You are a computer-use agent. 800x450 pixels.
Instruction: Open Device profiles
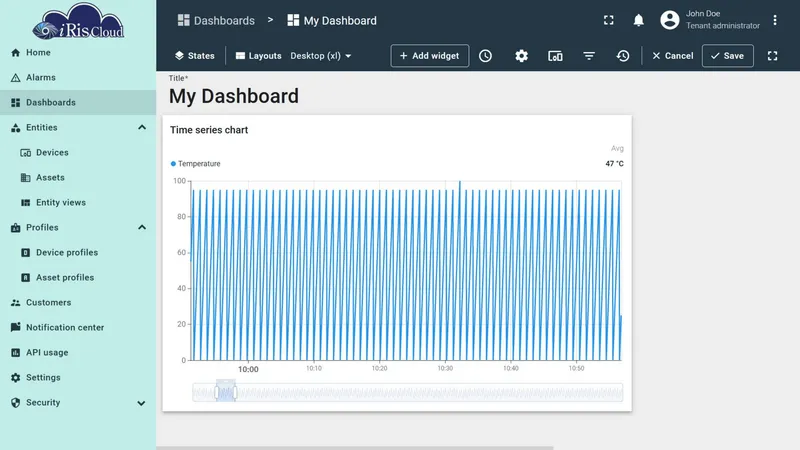pos(78,253)
